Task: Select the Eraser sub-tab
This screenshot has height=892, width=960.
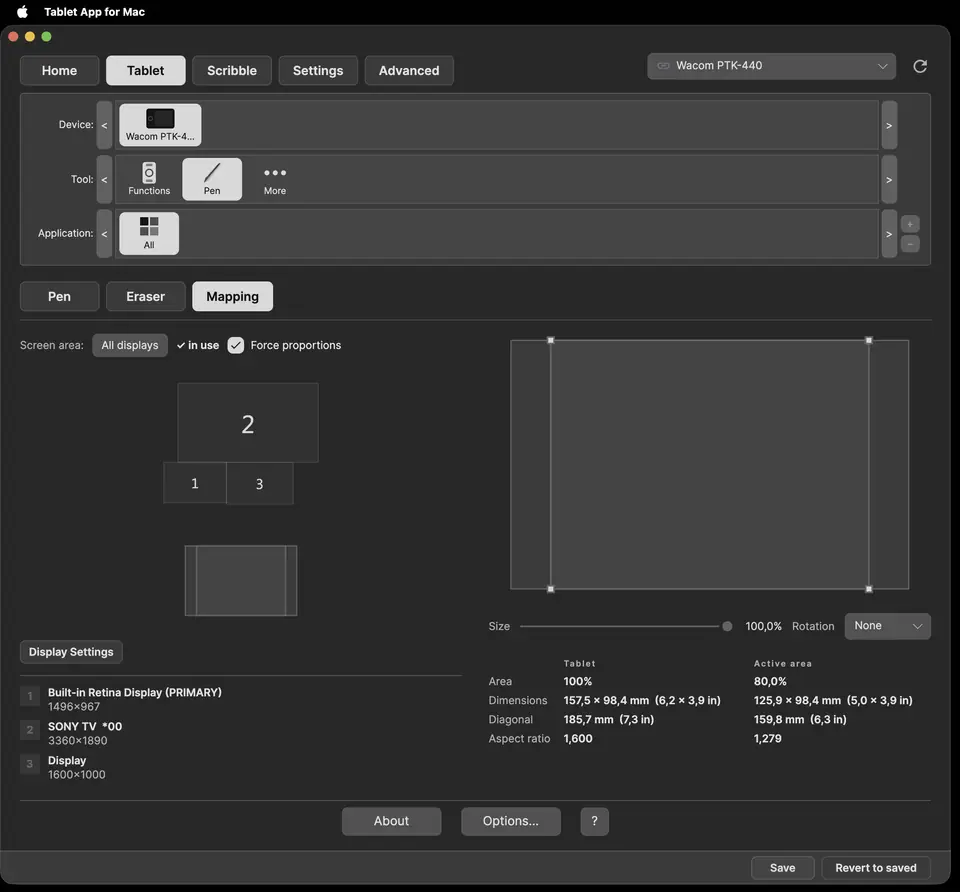Action: [x=146, y=296]
